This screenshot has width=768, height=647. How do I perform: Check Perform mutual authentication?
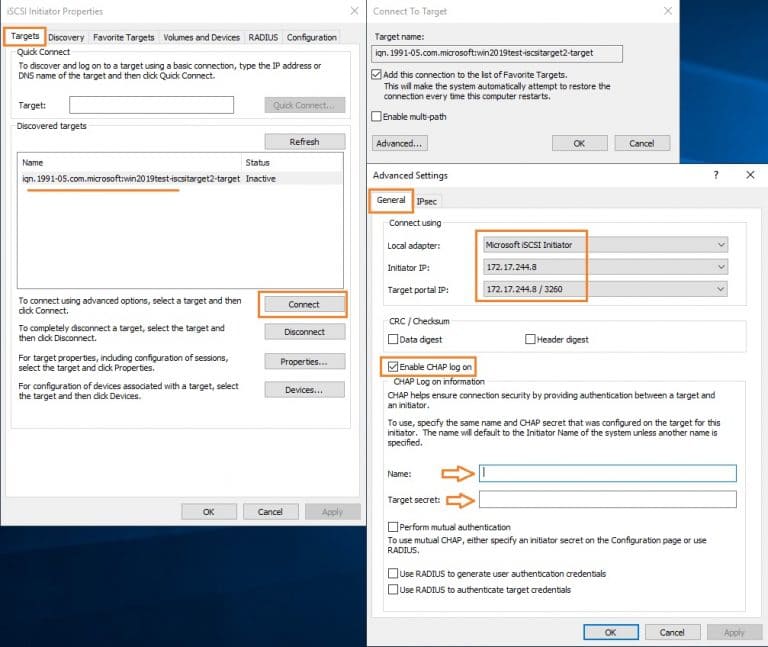[x=393, y=527]
